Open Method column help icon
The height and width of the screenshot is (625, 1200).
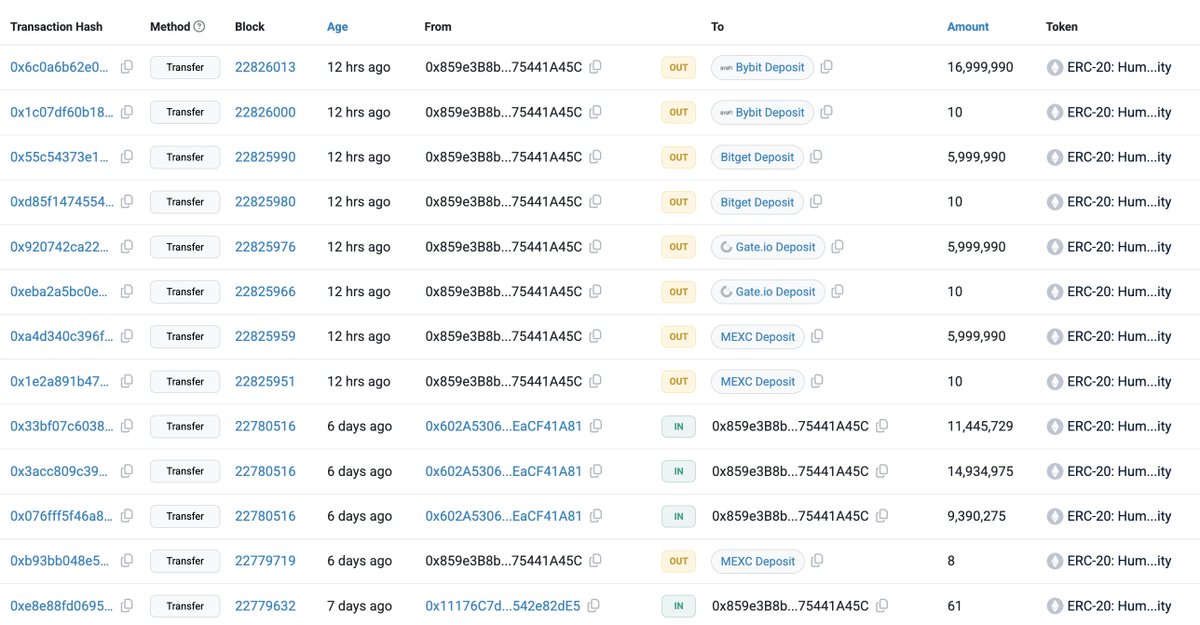[x=199, y=27]
